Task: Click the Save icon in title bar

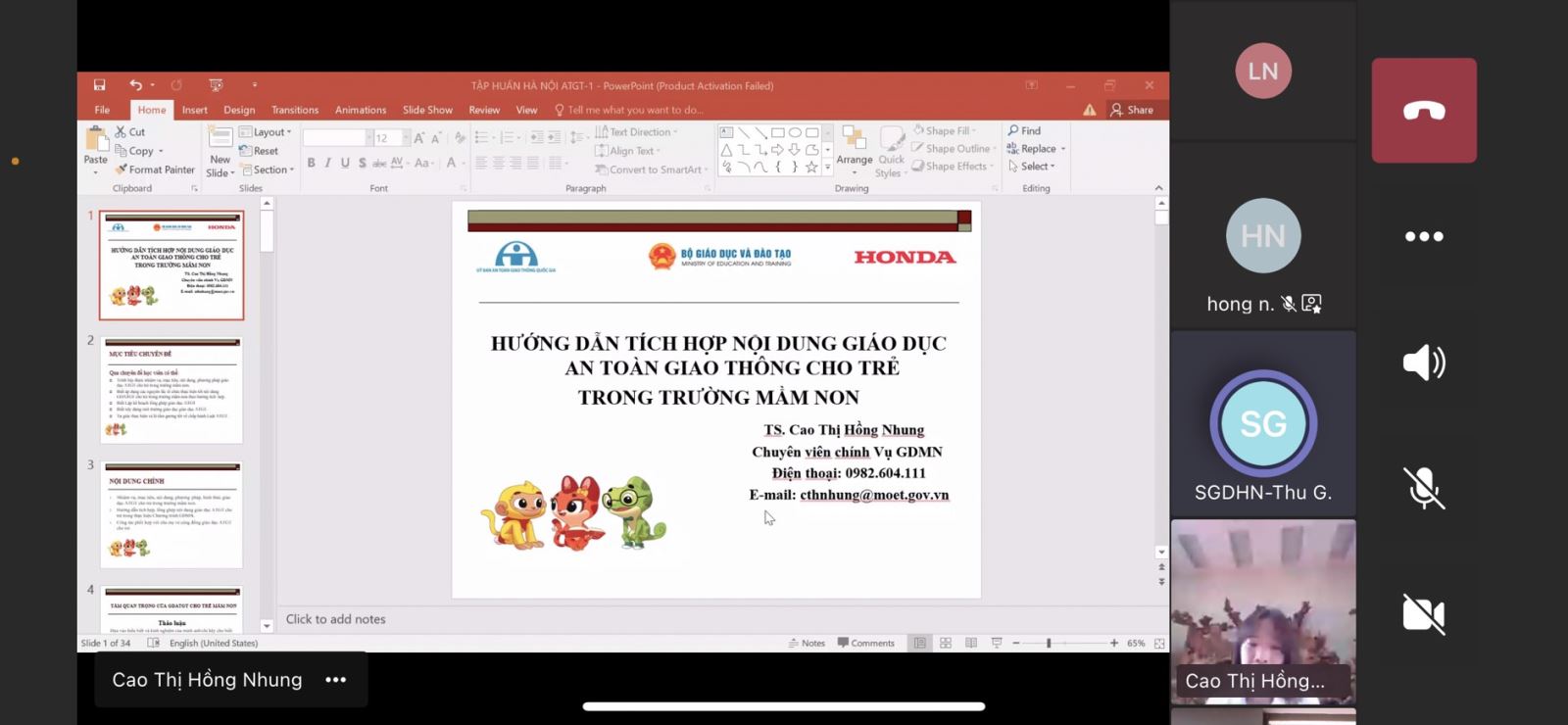Action: coord(99,85)
